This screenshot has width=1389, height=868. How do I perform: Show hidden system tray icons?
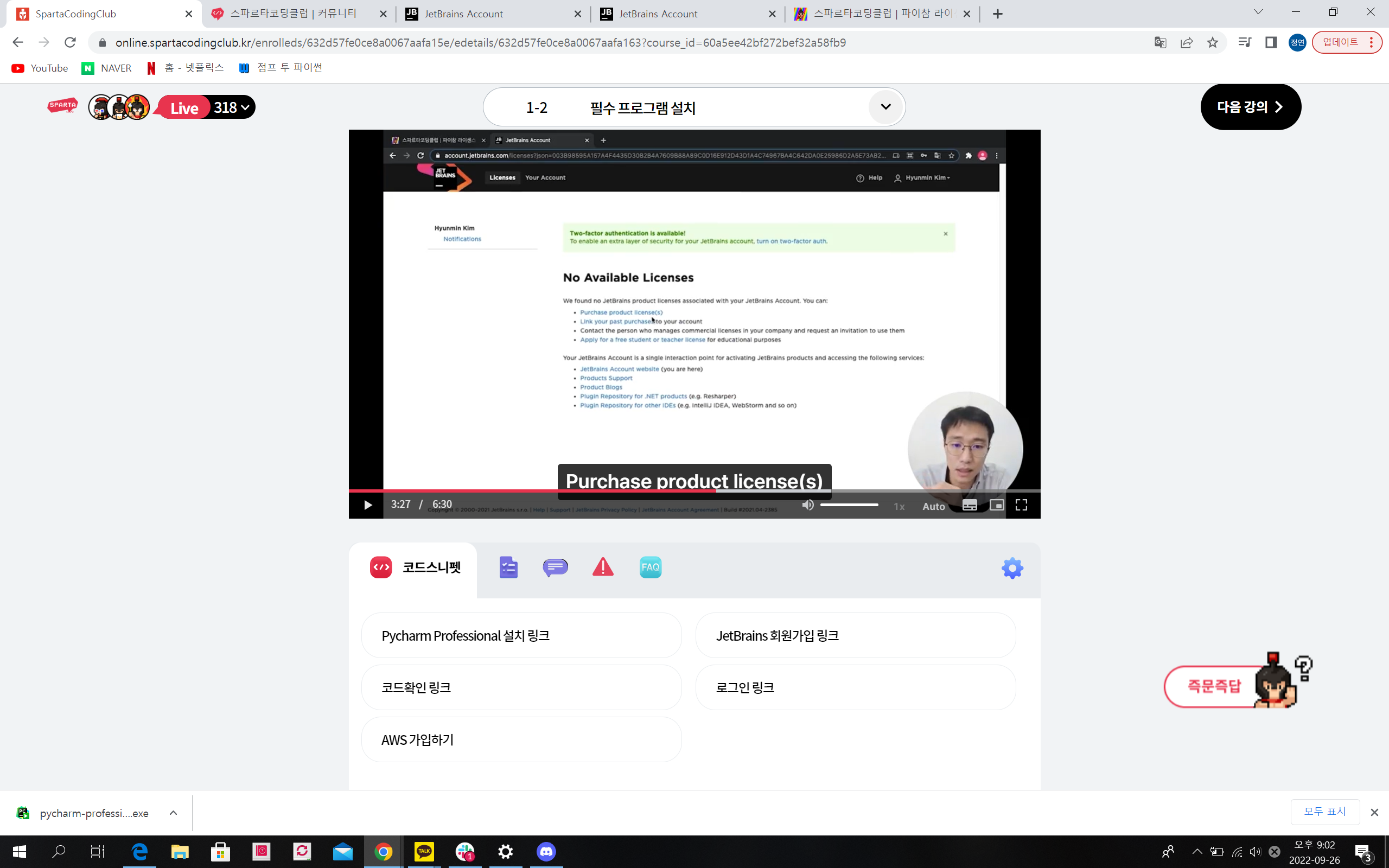tap(1197, 852)
